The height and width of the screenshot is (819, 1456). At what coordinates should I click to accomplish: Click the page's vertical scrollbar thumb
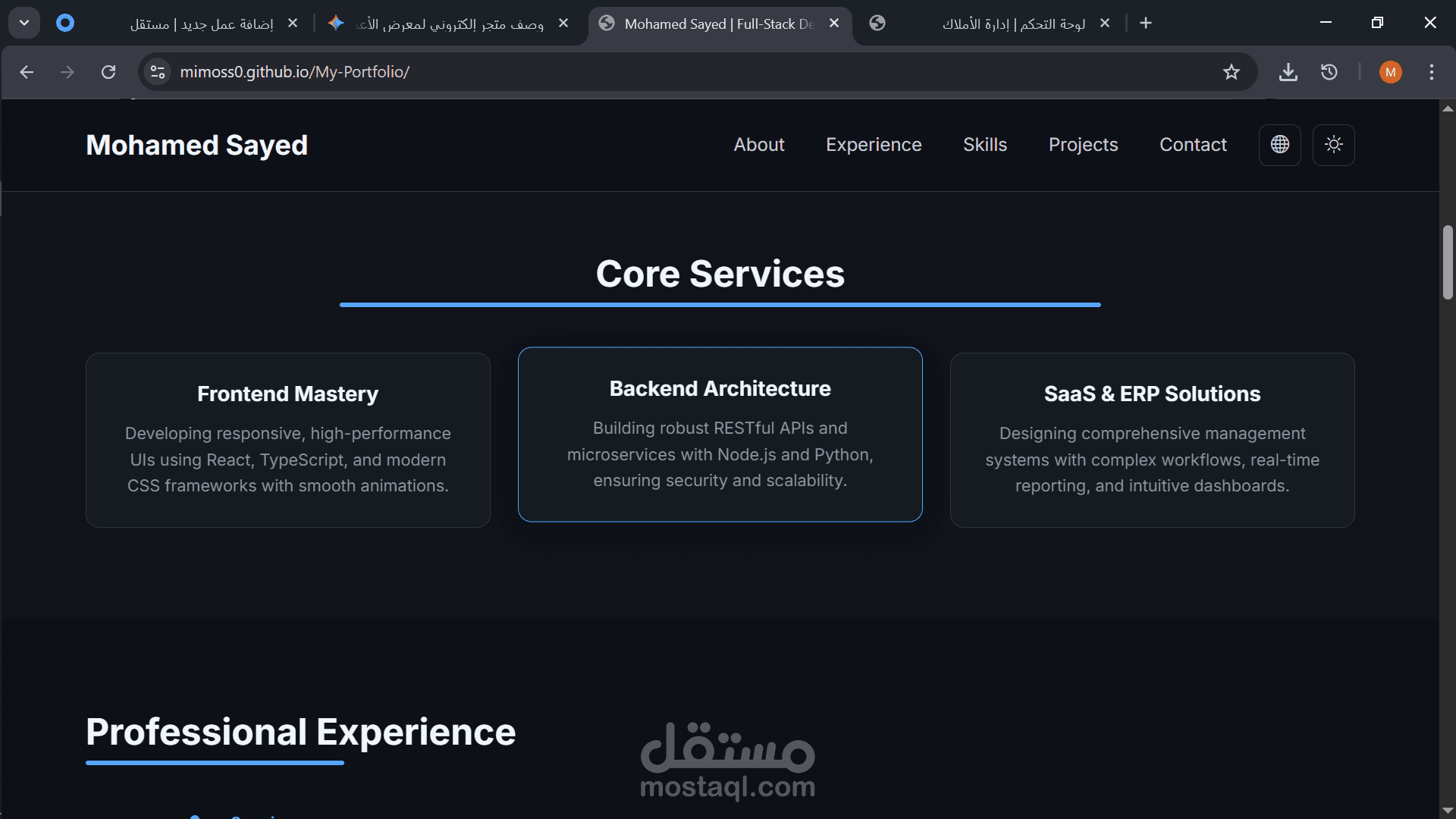(x=1447, y=262)
